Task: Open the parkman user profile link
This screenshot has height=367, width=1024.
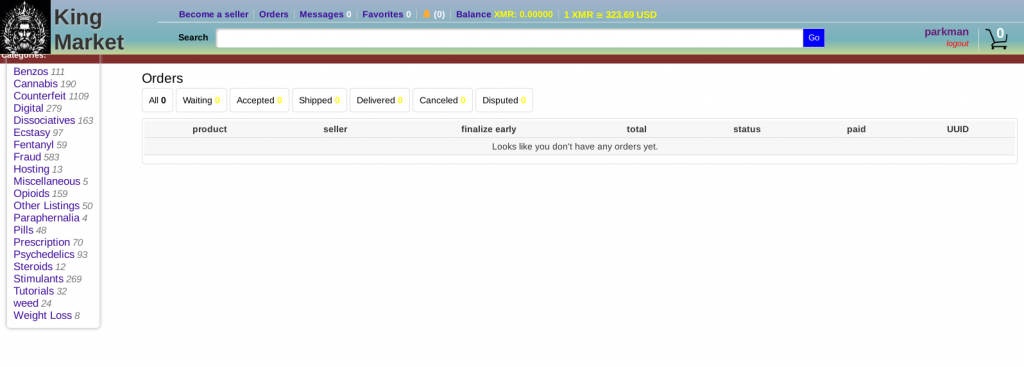Action: coord(946,32)
